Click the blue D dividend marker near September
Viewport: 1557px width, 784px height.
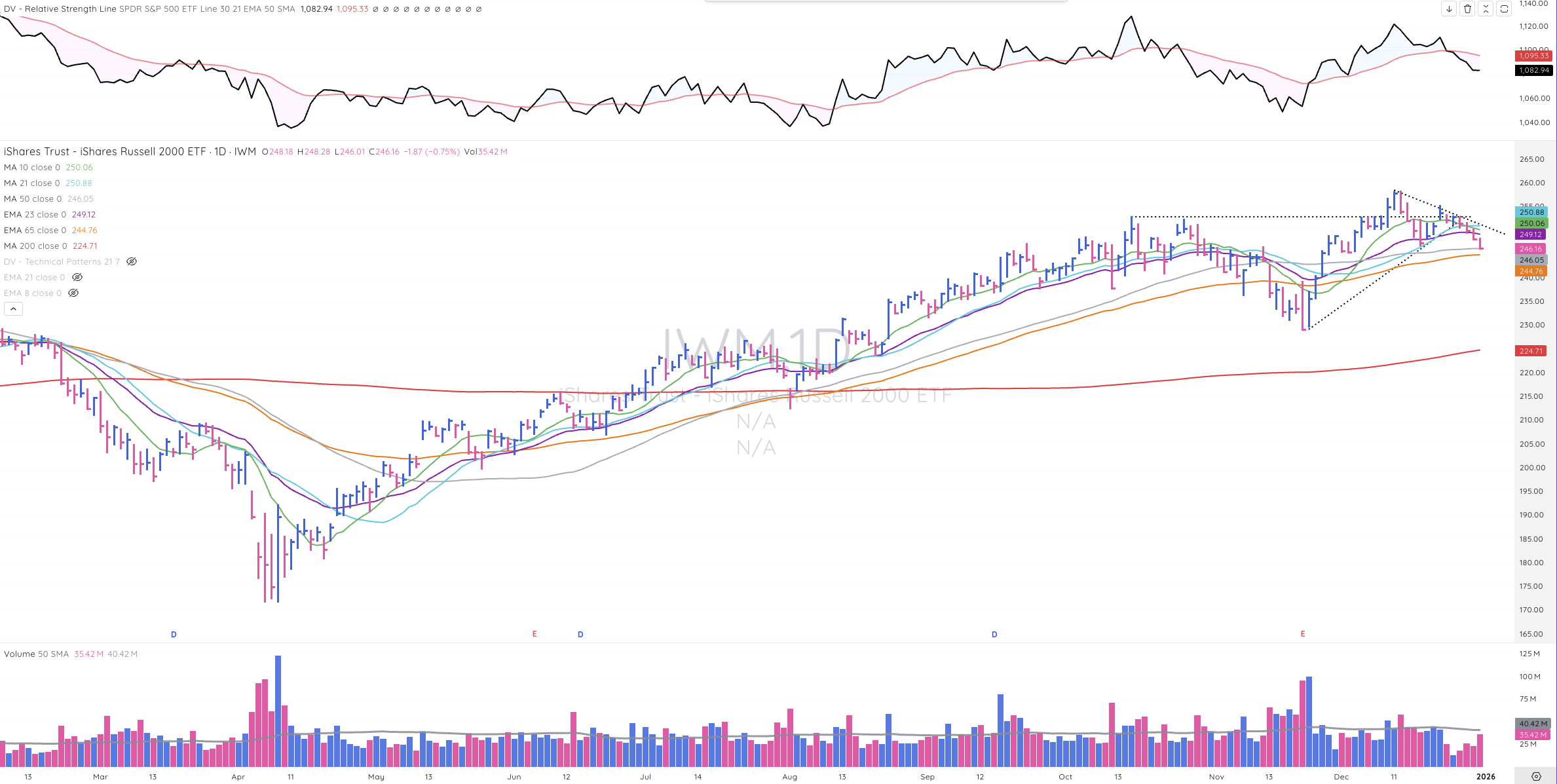pos(994,635)
